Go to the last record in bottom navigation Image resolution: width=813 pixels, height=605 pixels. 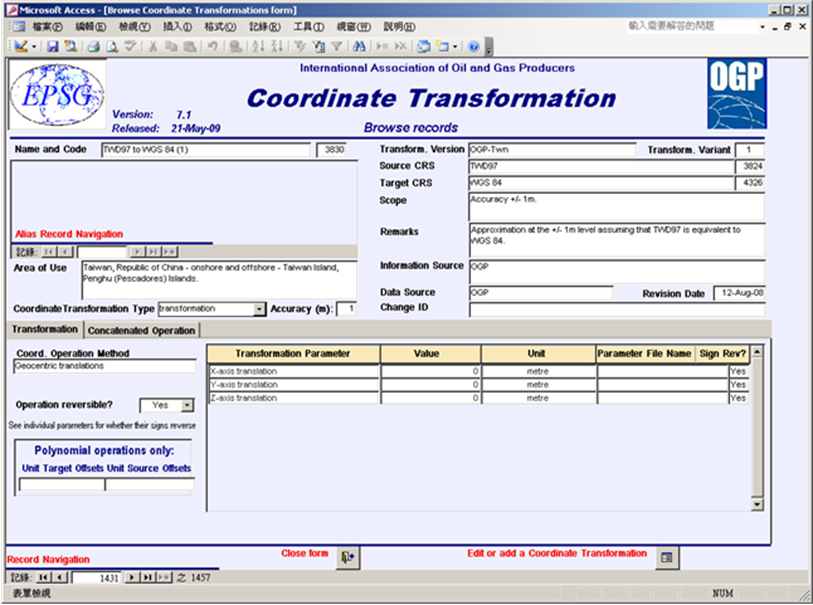click(x=148, y=577)
